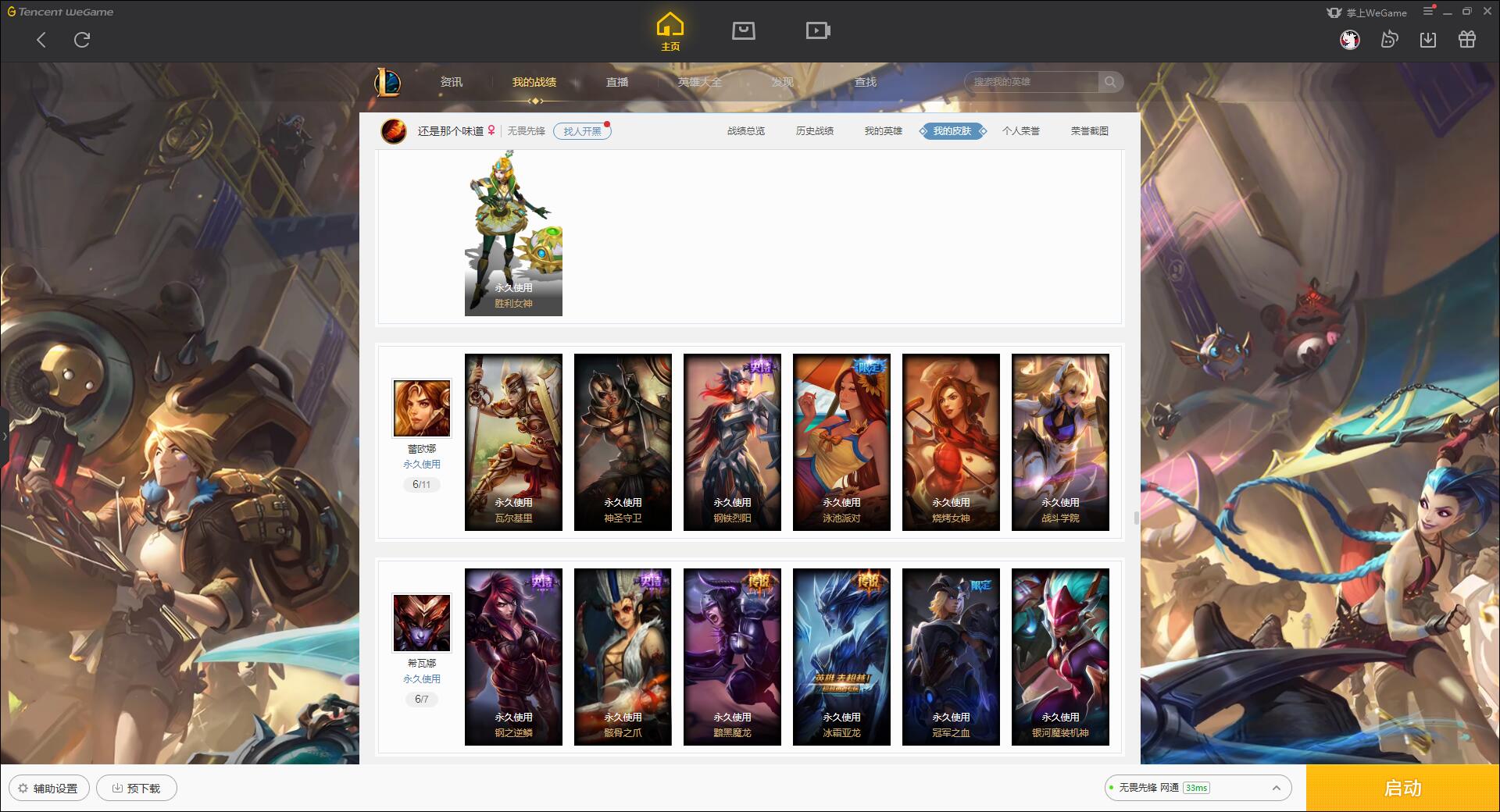Click the Tencent WeGame logo
This screenshot has height=812, width=1500.
[x=60, y=12]
